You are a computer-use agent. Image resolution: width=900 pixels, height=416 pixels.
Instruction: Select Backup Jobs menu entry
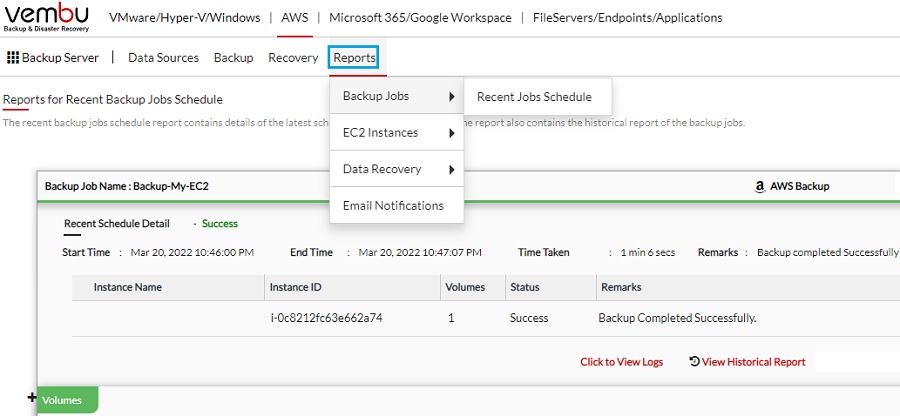[397, 96]
